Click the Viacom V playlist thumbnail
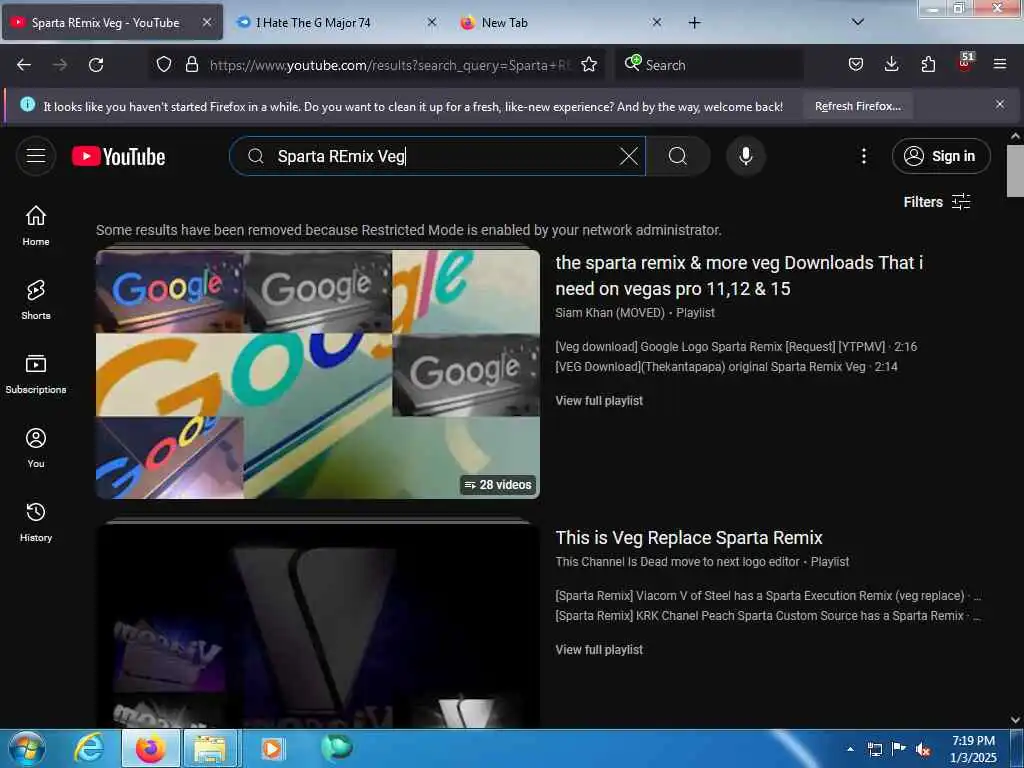The width and height of the screenshot is (1024, 768). (x=317, y=626)
